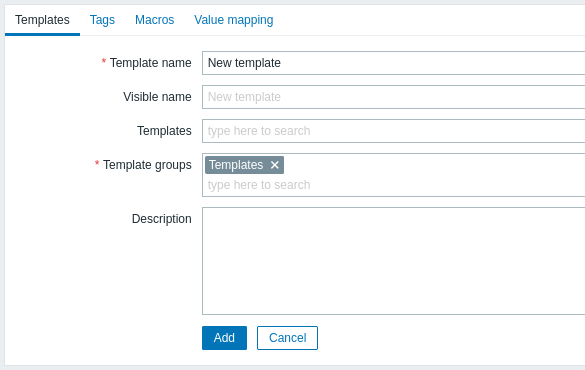Go to the Value mapping tab
585x370 pixels.
coord(234,20)
